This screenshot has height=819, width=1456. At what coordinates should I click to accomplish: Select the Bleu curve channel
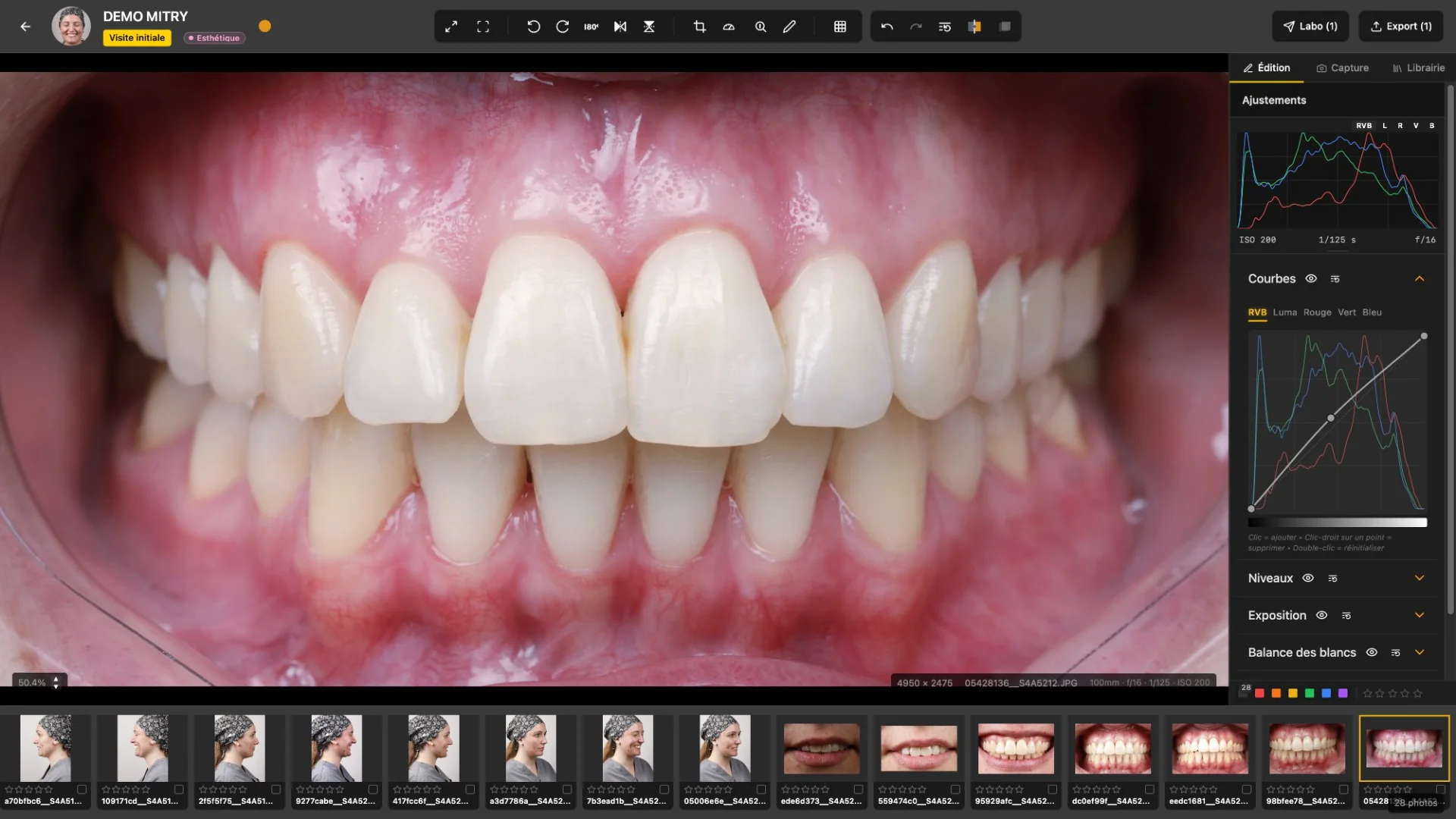pyautogui.click(x=1372, y=312)
